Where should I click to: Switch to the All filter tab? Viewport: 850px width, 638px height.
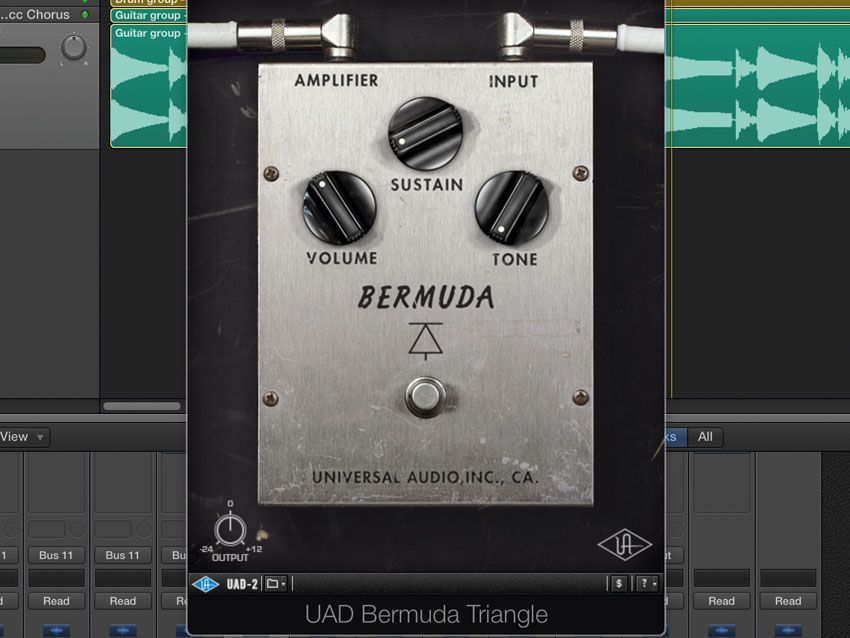click(705, 437)
